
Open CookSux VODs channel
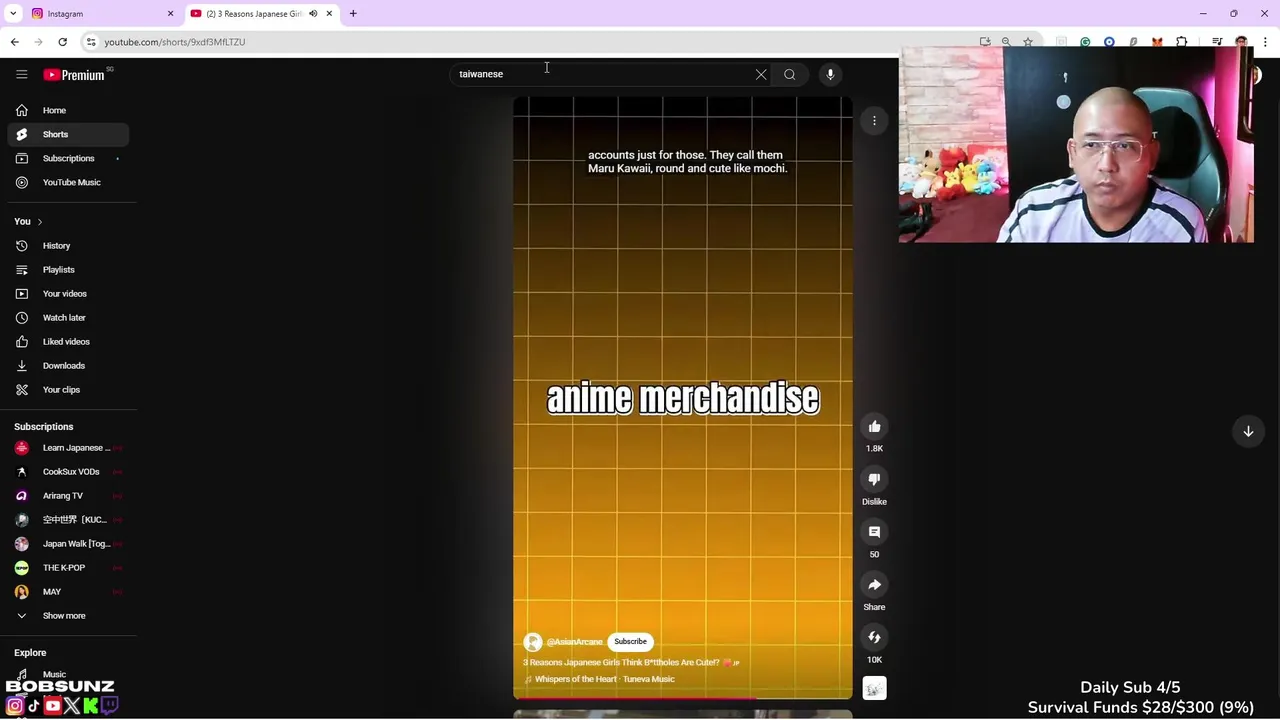[x=68, y=471]
